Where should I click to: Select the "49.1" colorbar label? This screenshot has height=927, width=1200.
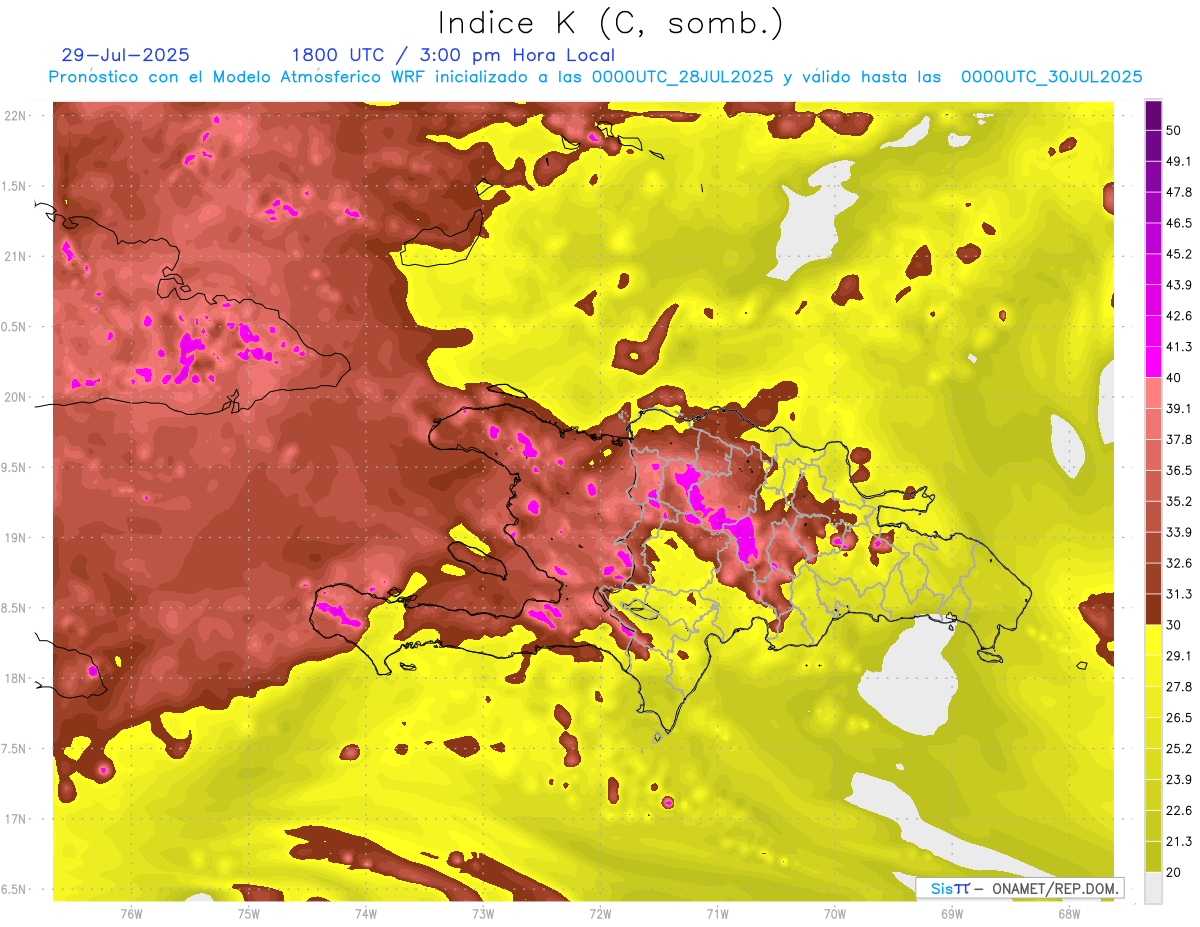coord(1179,161)
